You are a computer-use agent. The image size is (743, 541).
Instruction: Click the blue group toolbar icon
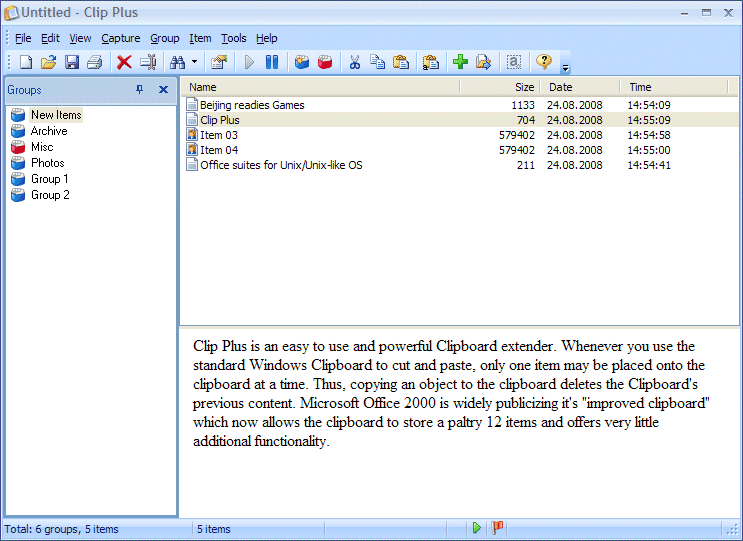click(301, 62)
